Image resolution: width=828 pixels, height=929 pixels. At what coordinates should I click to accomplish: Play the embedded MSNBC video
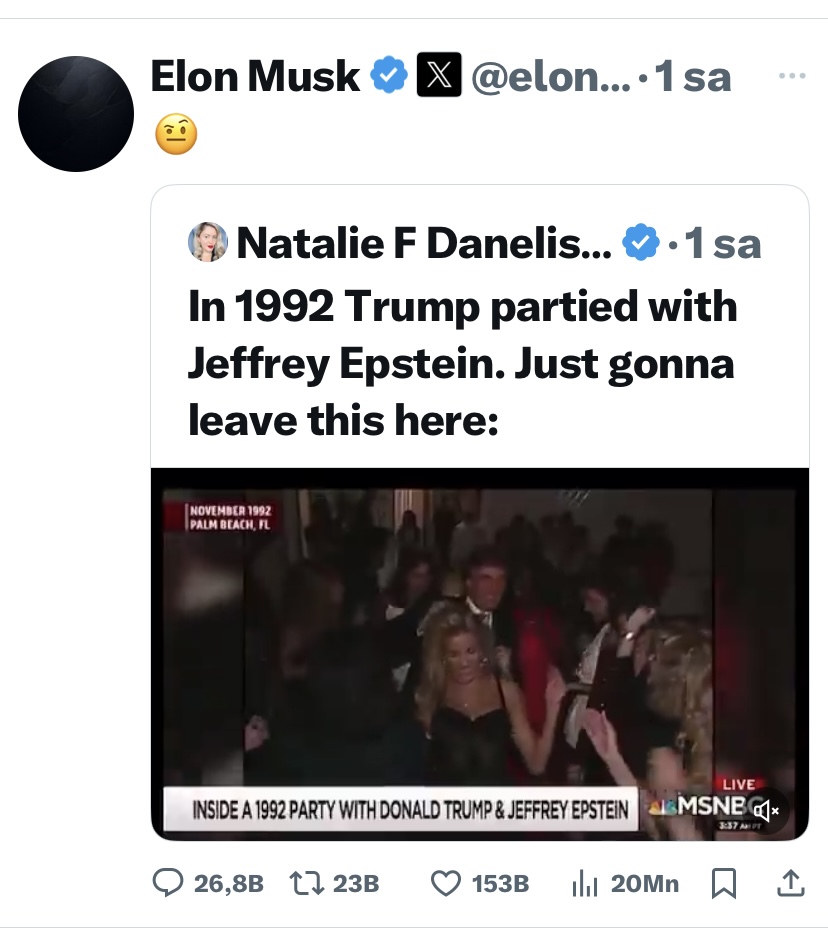478,655
